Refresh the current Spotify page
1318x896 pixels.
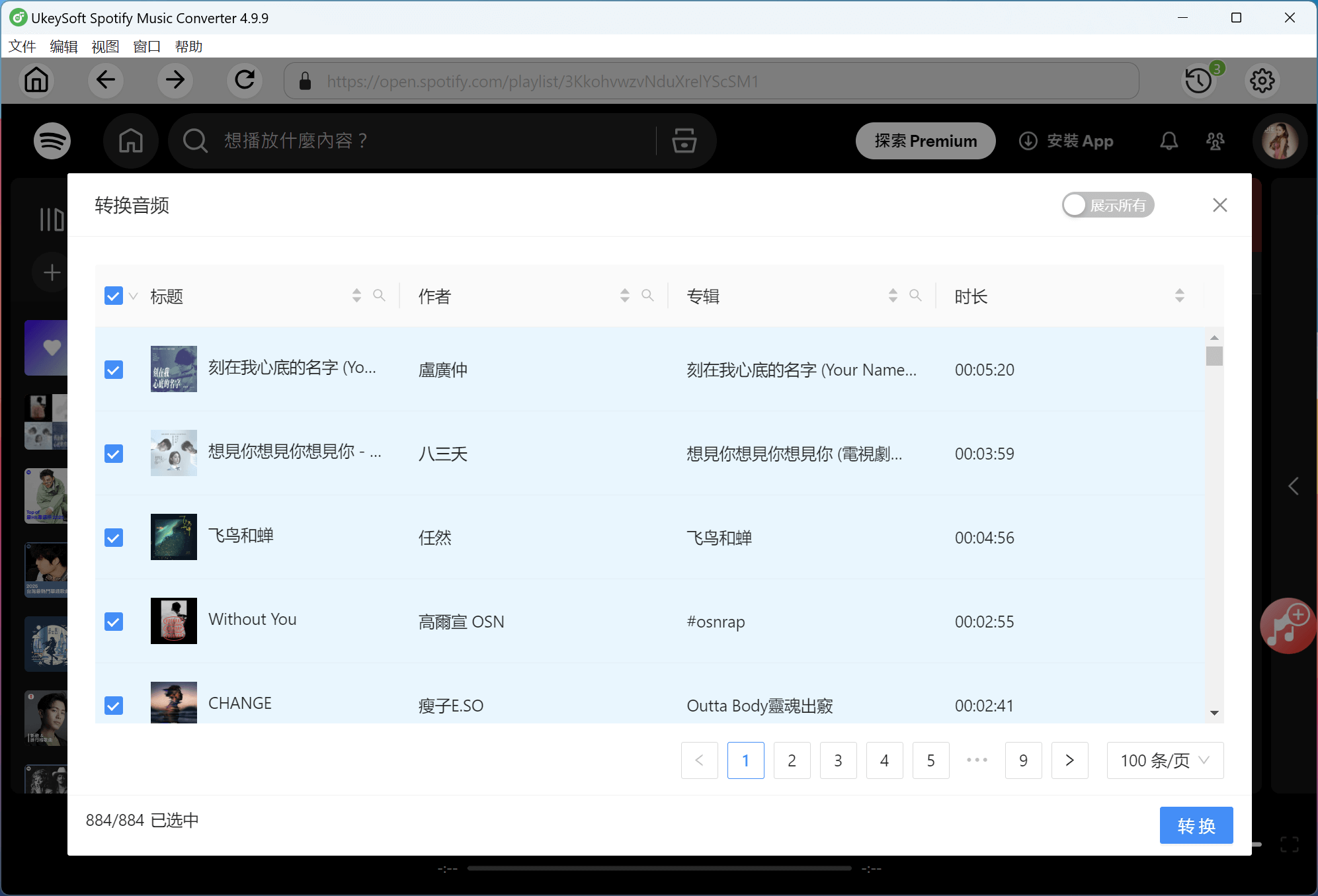[244, 80]
